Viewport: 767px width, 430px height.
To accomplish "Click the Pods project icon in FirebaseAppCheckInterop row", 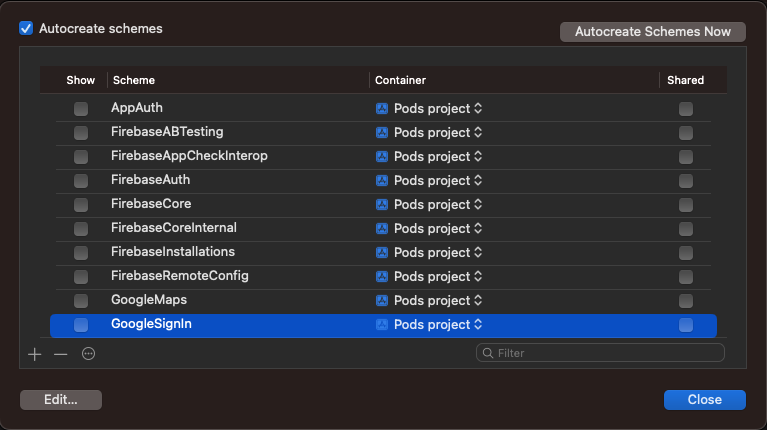I will tap(382, 157).
